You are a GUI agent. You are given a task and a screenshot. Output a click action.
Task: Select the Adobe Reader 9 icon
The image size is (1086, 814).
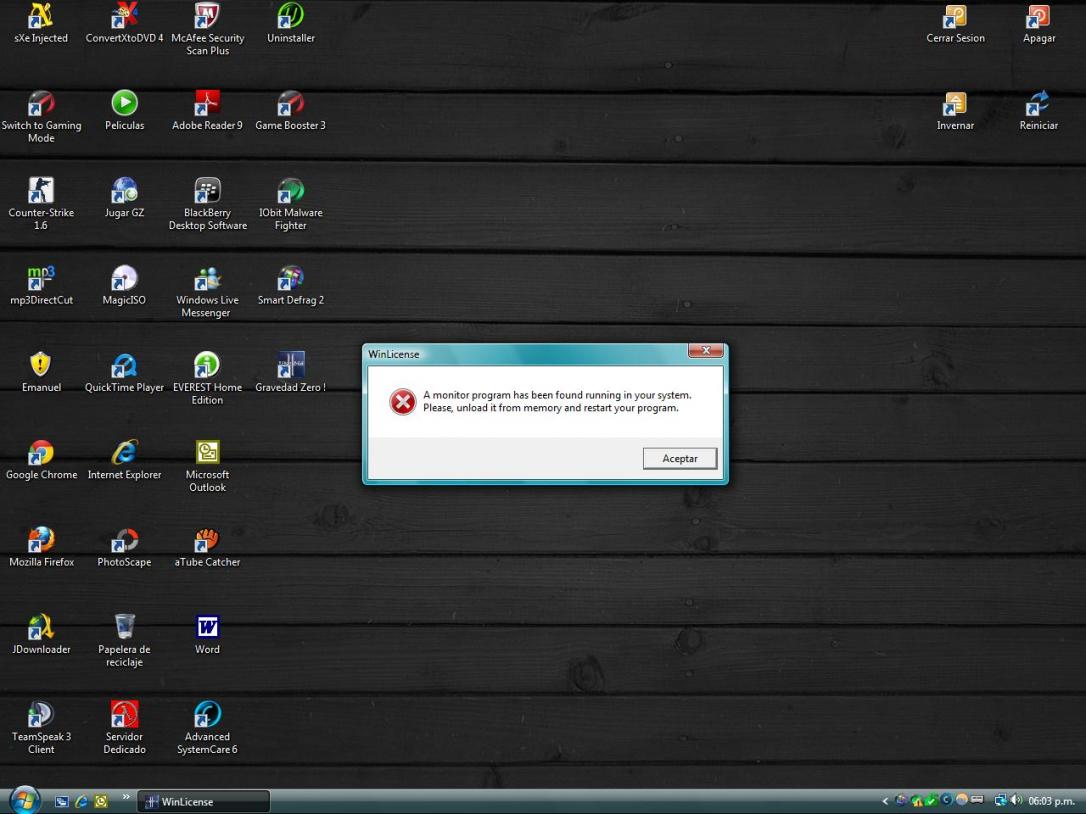(207, 110)
